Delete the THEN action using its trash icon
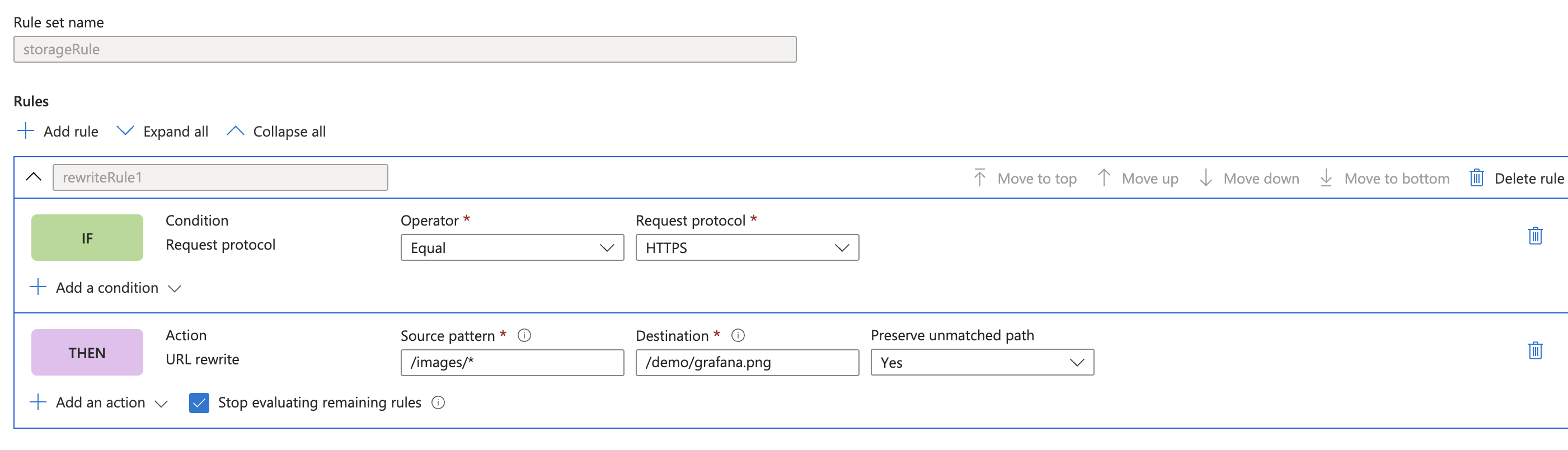Image resolution: width=1568 pixels, height=450 pixels. pyautogui.click(x=1535, y=350)
